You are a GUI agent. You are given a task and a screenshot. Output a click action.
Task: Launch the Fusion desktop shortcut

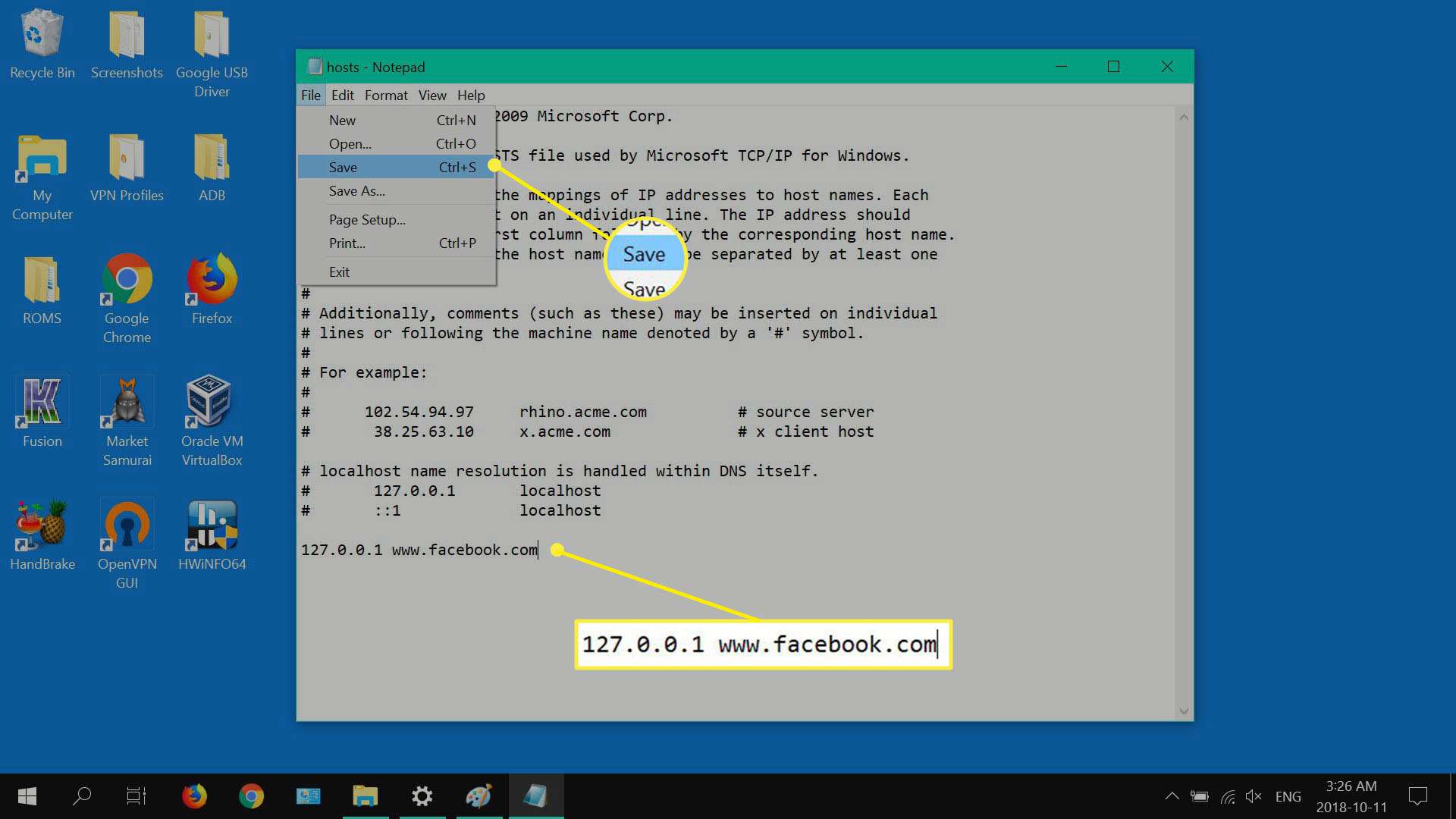click(42, 413)
